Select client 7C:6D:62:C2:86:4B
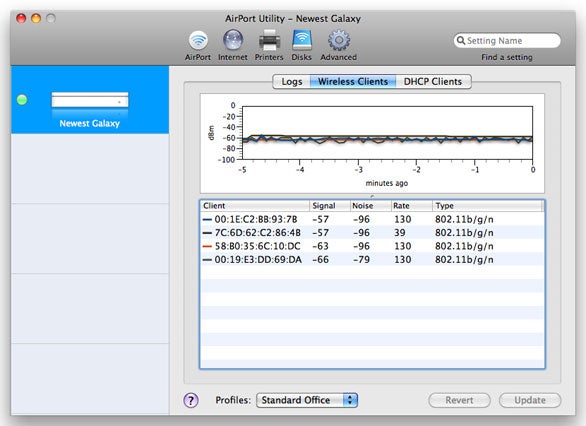 point(372,233)
